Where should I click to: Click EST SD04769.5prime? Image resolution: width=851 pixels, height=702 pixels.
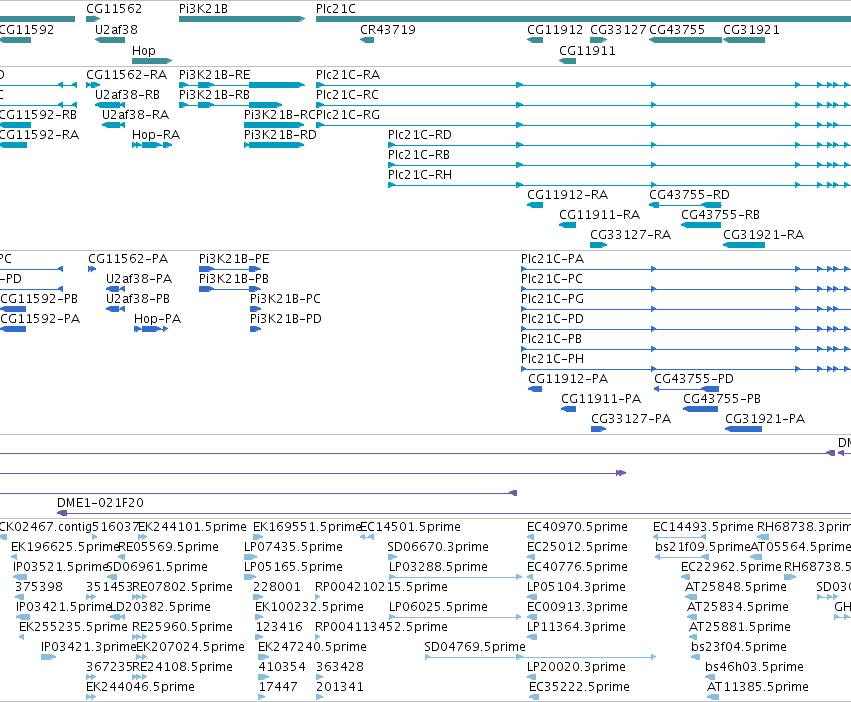tap(475, 647)
